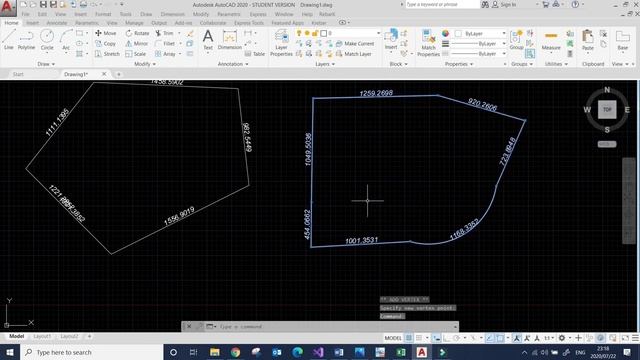The image size is (640, 360).
Task: Open the Insert block tool
Action: pos(391,40)
